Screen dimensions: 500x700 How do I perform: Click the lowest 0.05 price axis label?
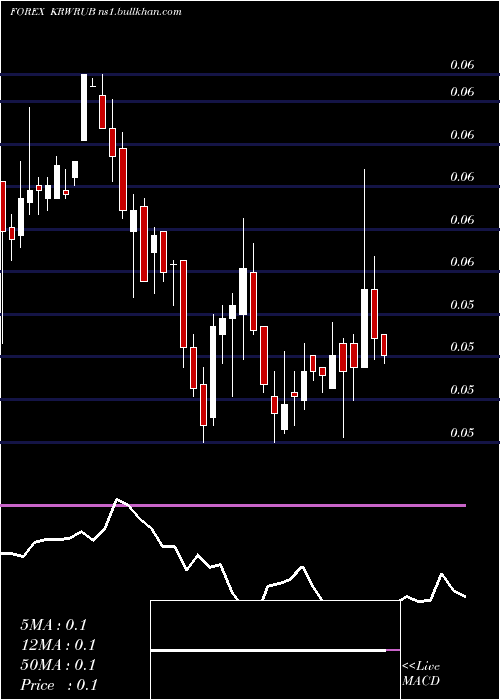pos(462,433)
